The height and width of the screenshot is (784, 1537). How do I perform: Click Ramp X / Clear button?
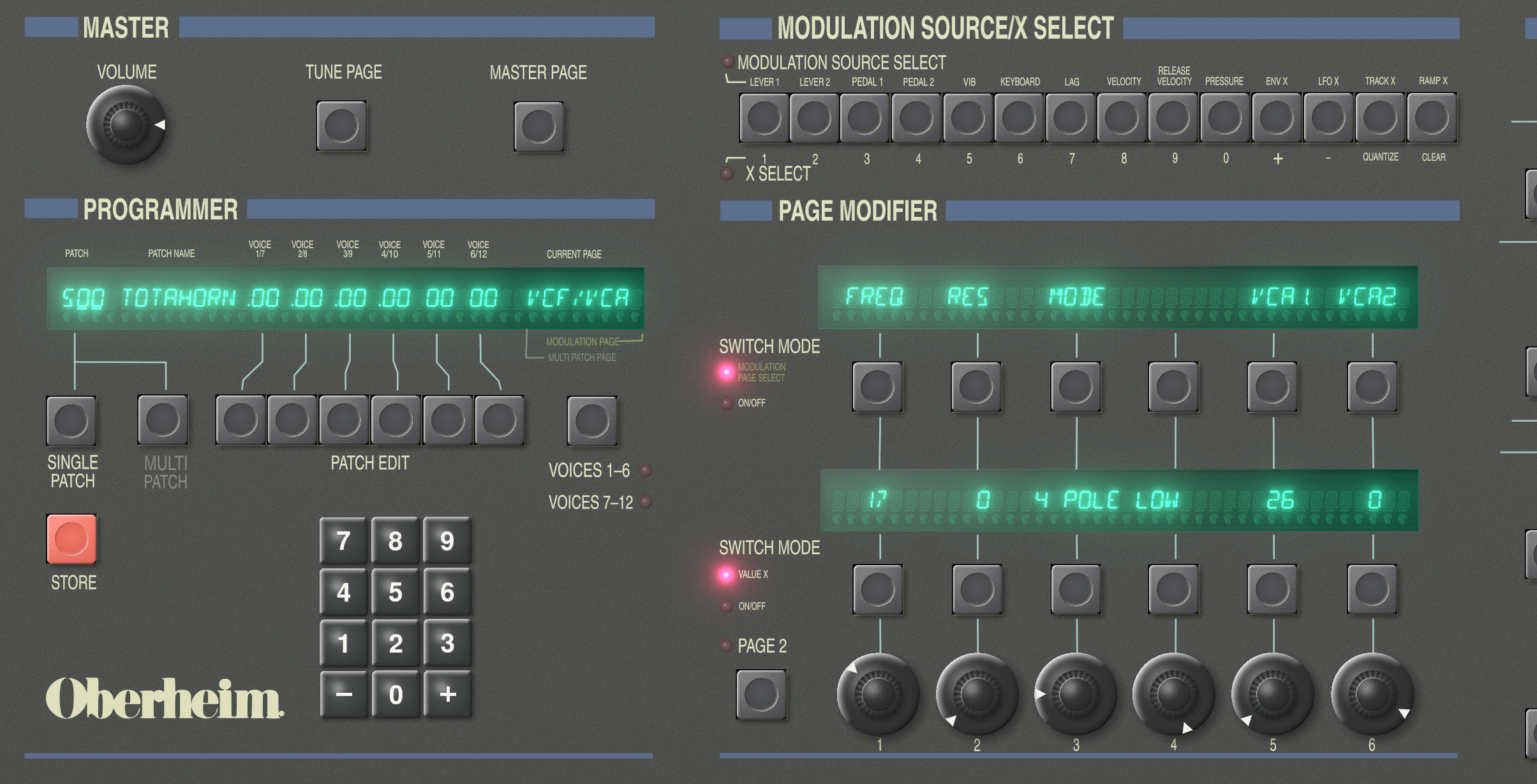click(x=1432, y=118)
